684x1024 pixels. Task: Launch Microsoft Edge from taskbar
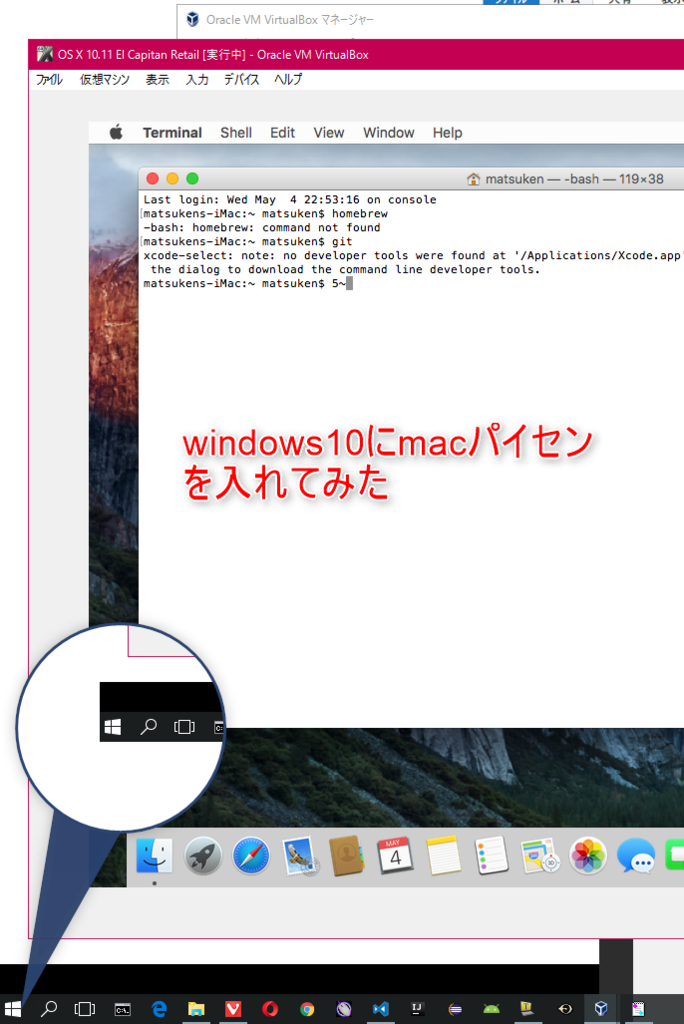[x=159, y=1009]
